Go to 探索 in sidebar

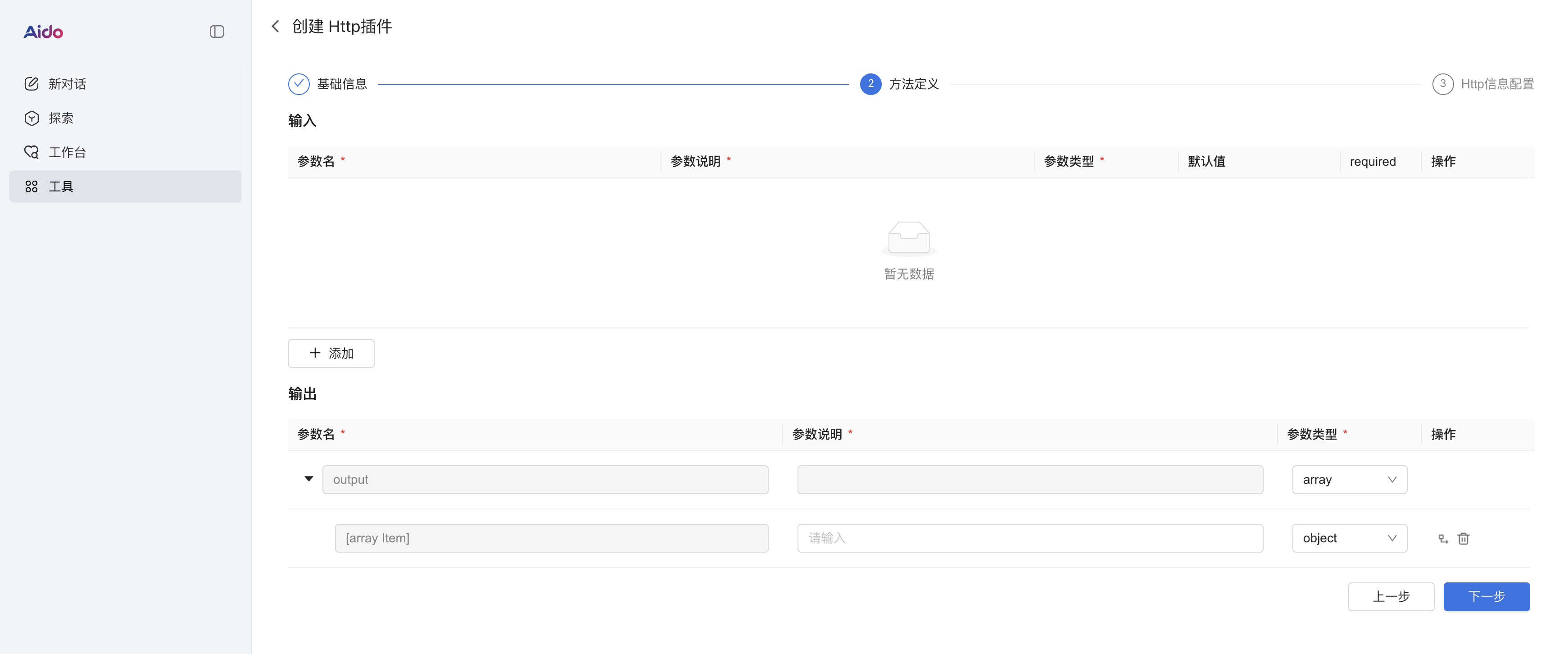coord(61,118)
